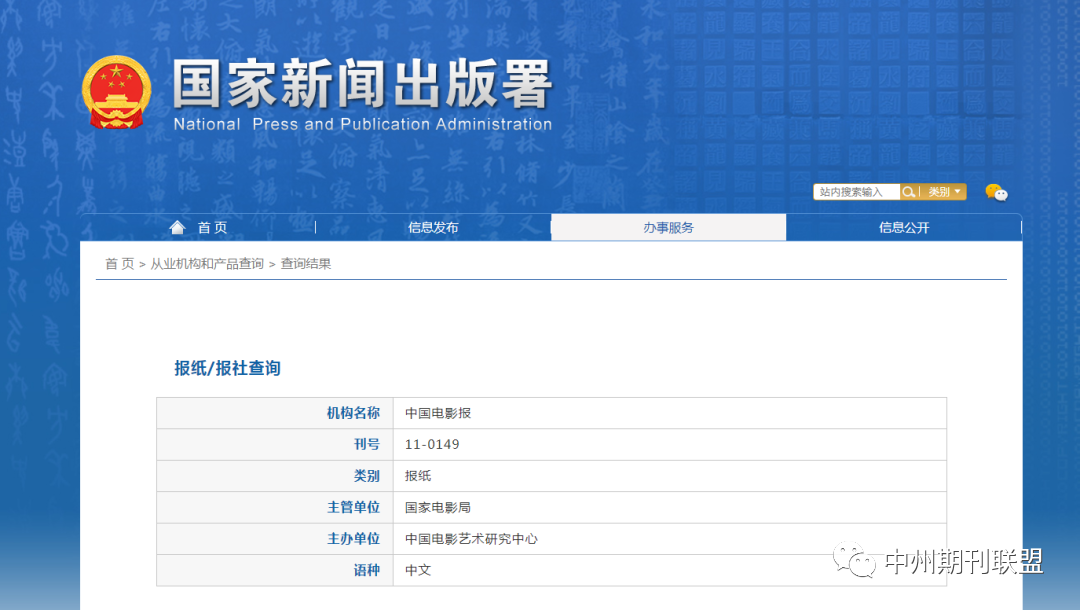This screenshot has width=1080, height=610.
Task: Select the 中国电影艺术研究中心 value
Action: tap(471, 538)
